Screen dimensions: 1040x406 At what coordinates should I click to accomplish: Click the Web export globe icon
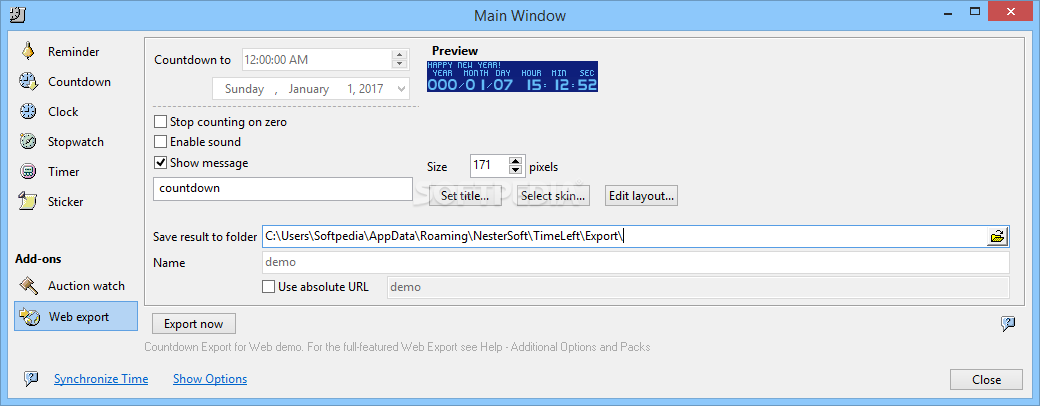30,316
